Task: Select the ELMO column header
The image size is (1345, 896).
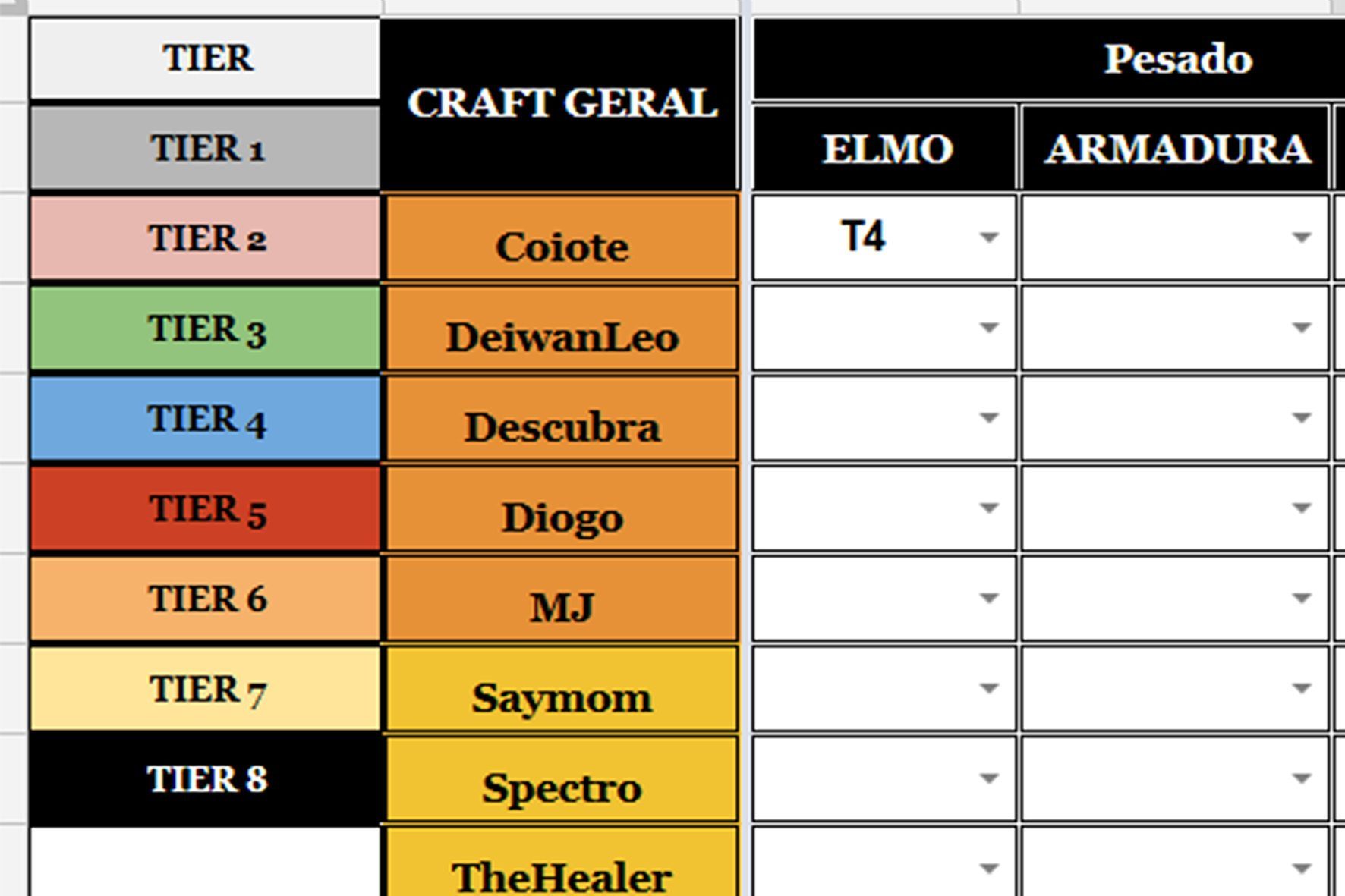Action: click(x=885, y=148)
